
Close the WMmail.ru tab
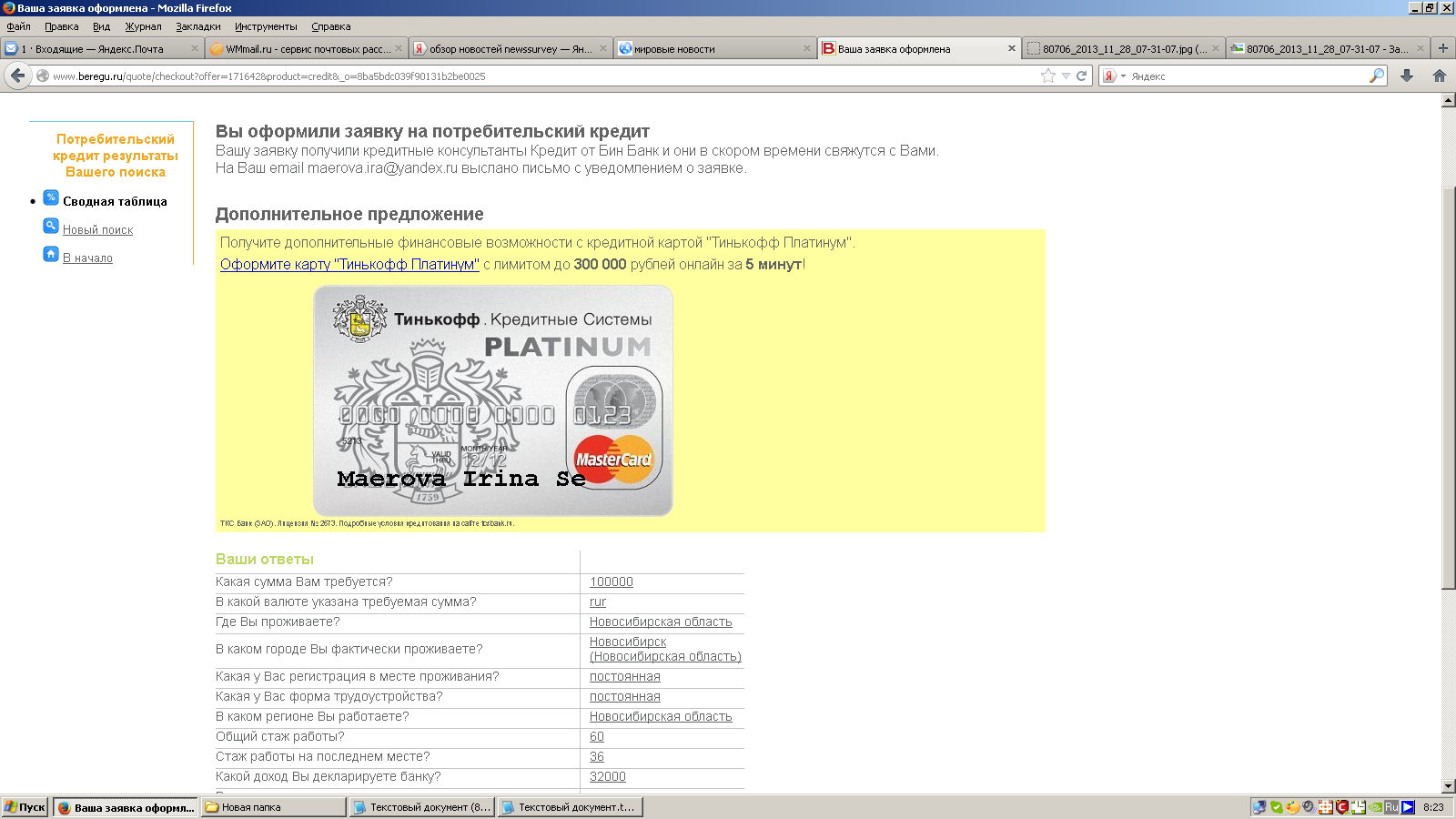(x=399, y=49)
